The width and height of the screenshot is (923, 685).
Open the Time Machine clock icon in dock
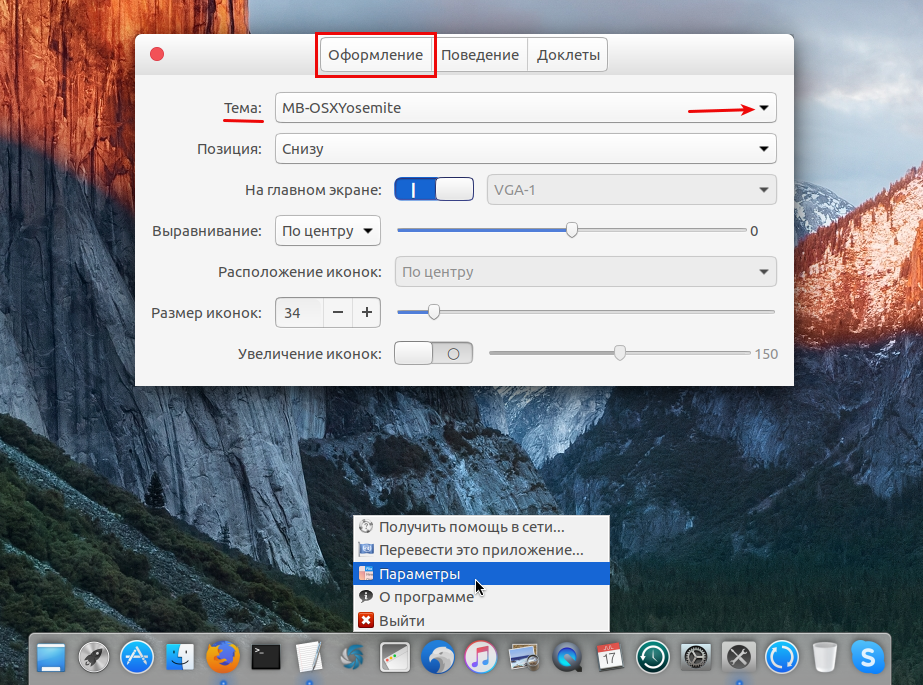653,657
